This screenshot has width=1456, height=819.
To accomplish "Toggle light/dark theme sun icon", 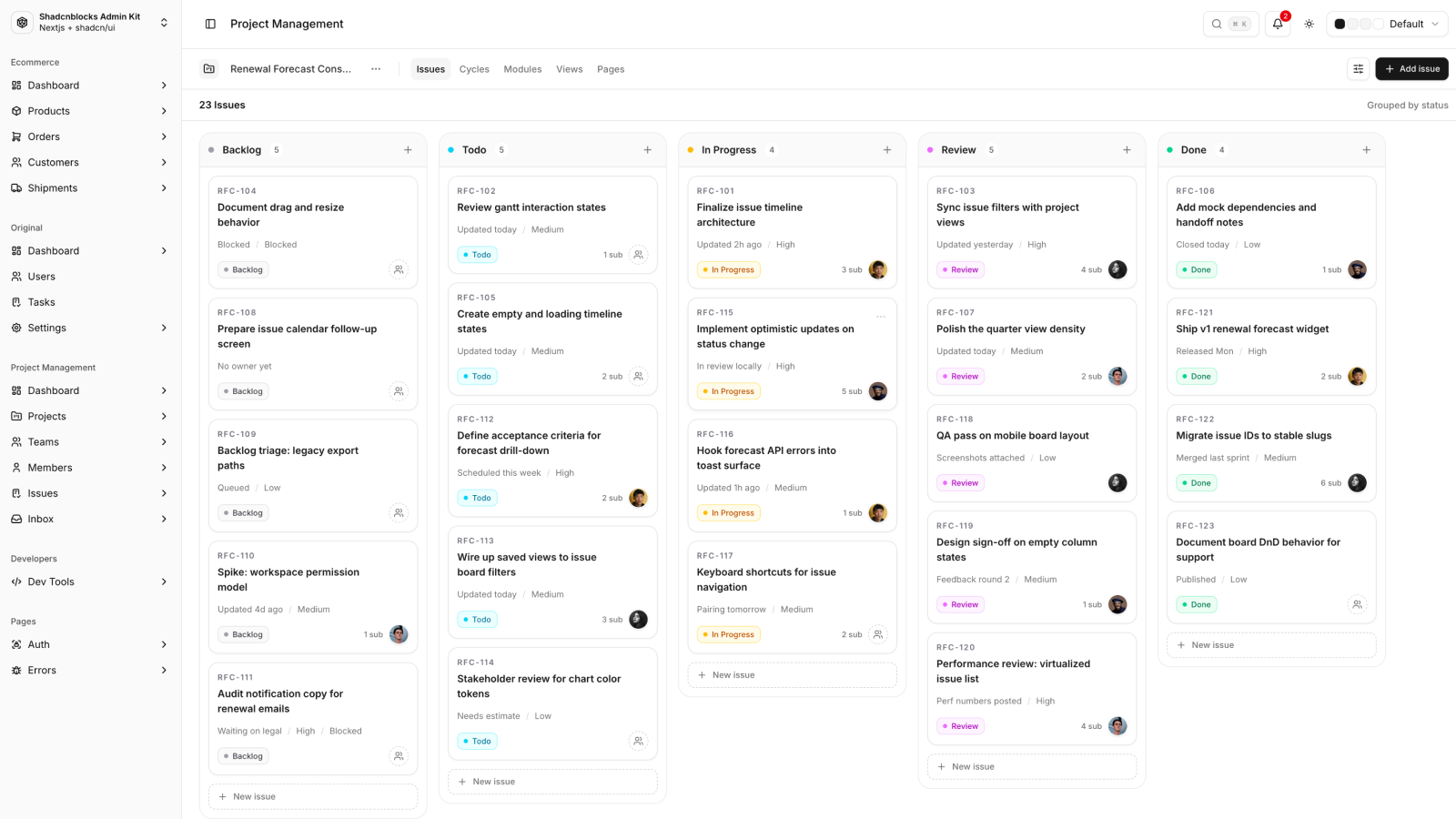I will pyautogui.click(x=1309, y=24).
